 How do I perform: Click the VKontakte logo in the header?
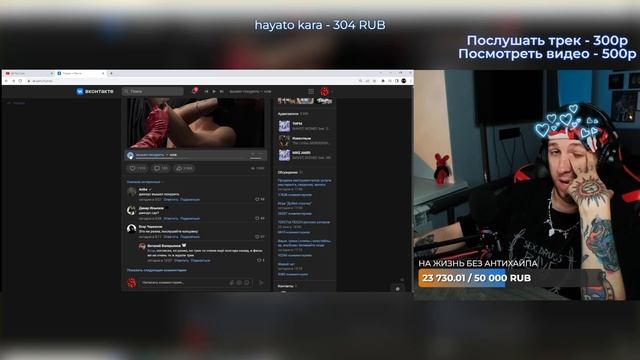tap(95, 91)
